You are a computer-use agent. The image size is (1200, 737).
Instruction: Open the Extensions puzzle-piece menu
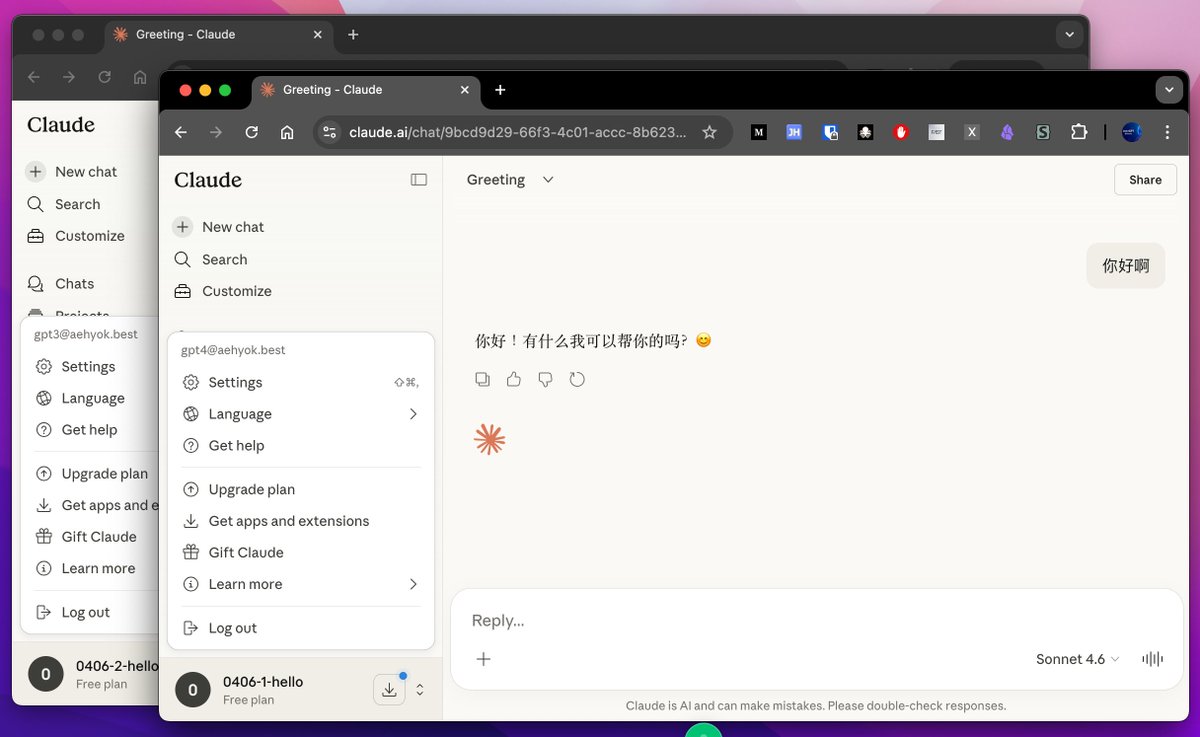tap(1078, 132)
